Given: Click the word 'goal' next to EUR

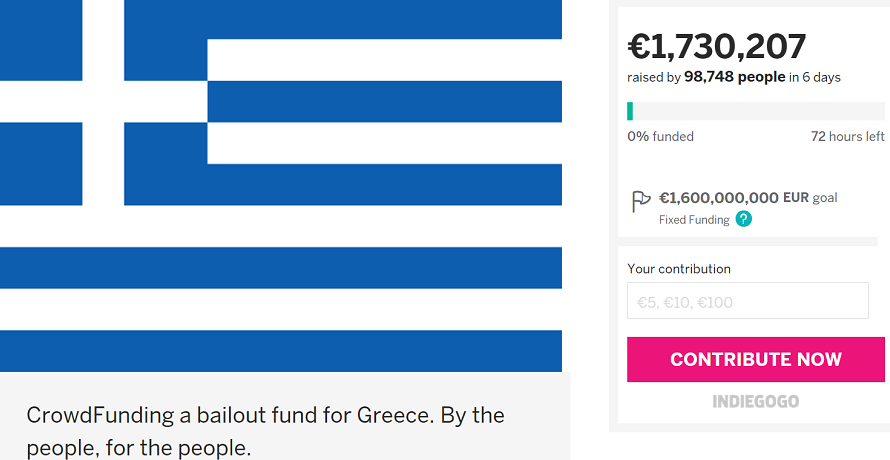Looking at the screenshot, I should click(x=825, y=198).
